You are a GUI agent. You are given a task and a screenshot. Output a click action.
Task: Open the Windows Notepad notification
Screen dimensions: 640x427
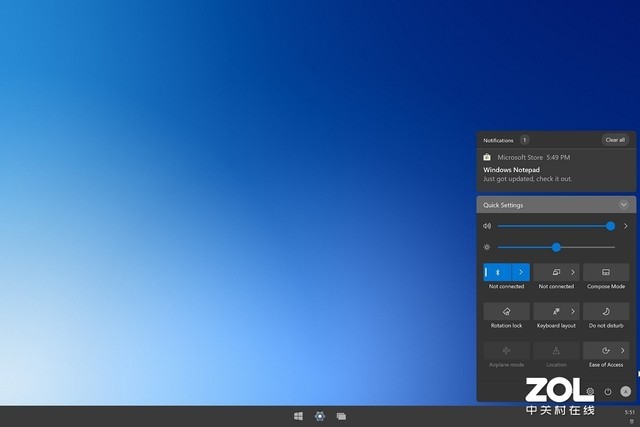[556, 170]
